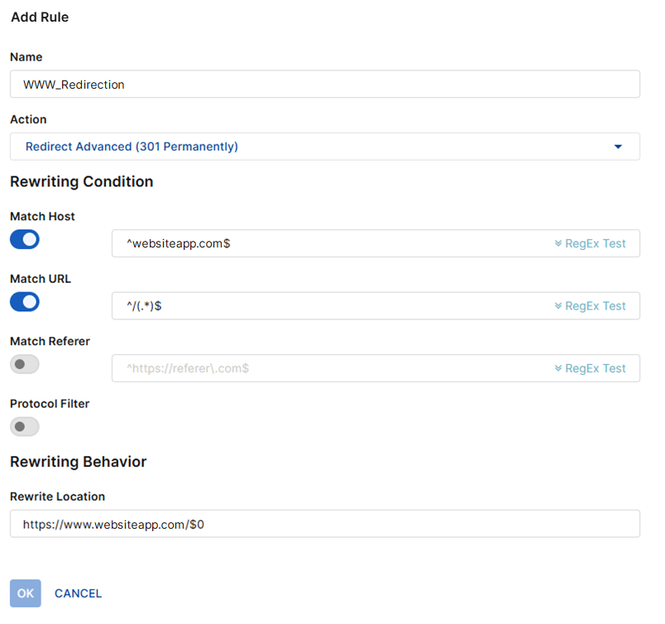Edit the Rewrite Location URL field
The width and height of the screenshot is (665, 624).
325,524
